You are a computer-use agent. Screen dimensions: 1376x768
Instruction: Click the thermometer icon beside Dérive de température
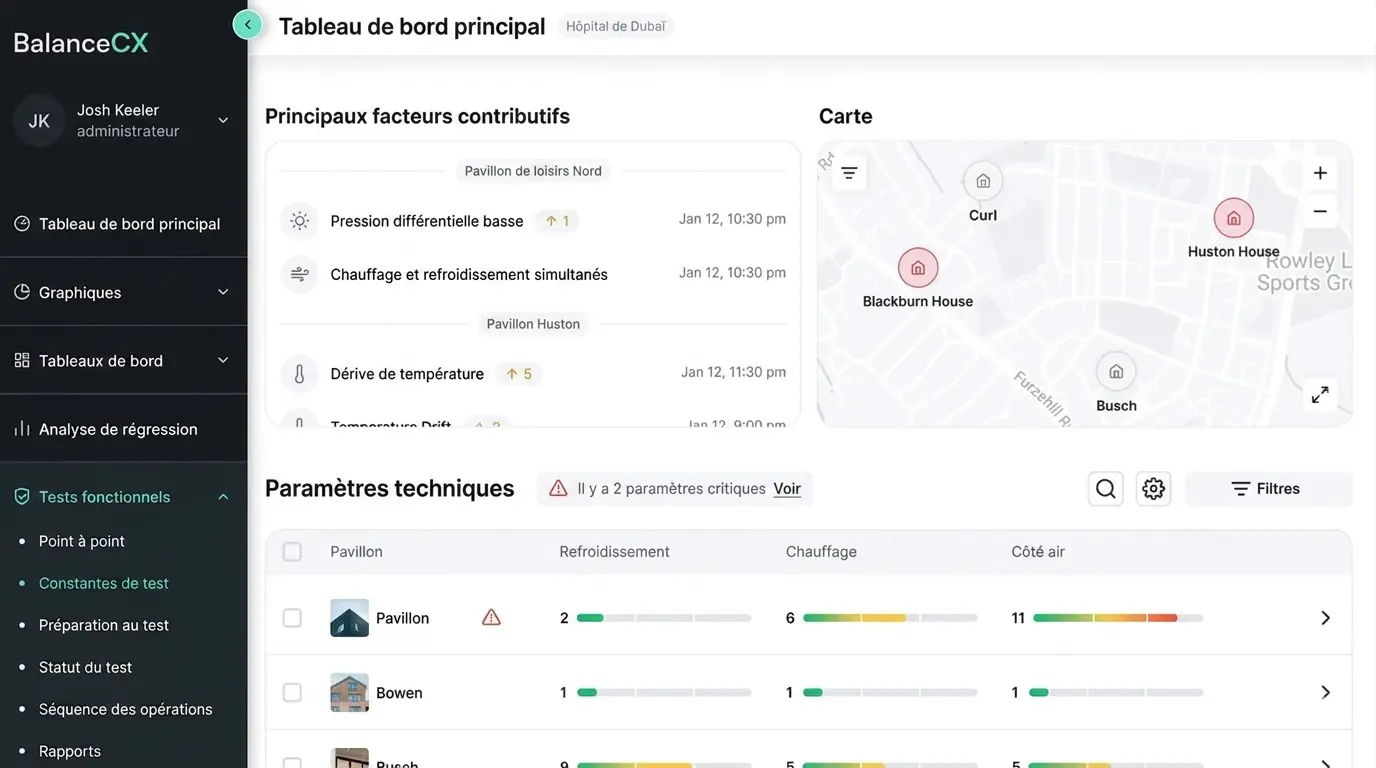point(299,373)
